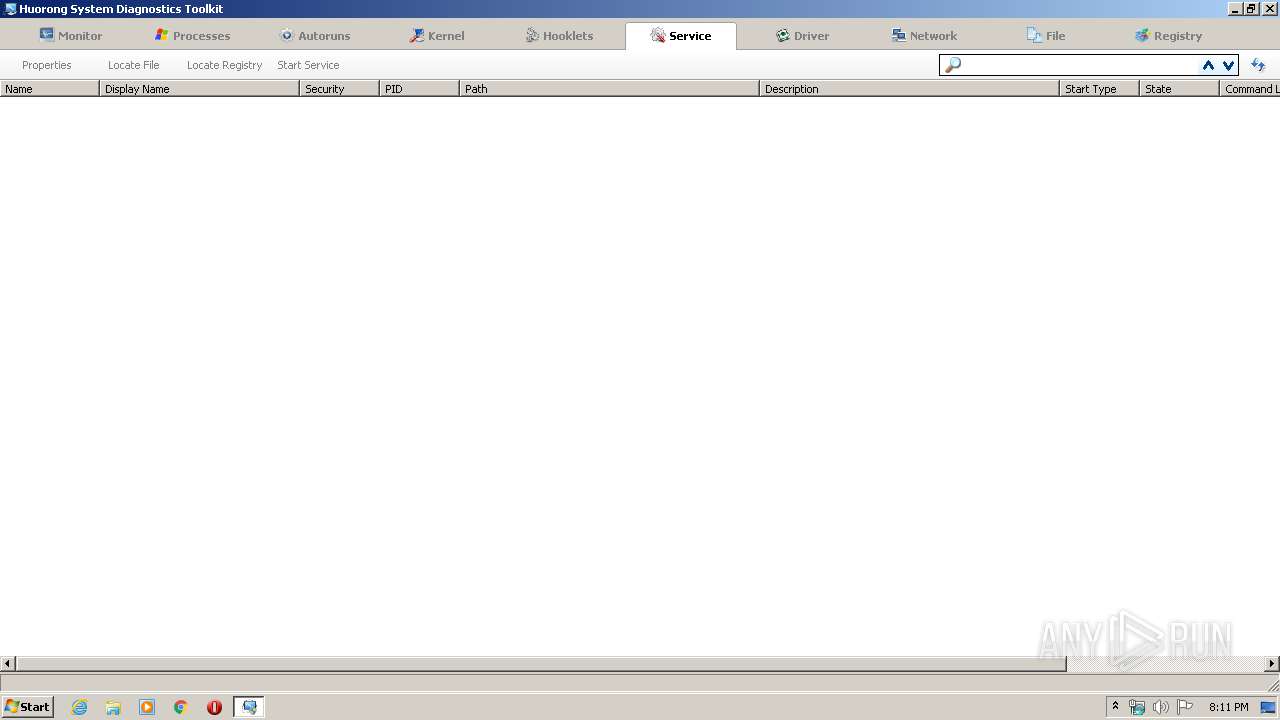Click the Huorong title bar app icon
This screenshot has height=720, width=1280.
click(x=10, y=9)
